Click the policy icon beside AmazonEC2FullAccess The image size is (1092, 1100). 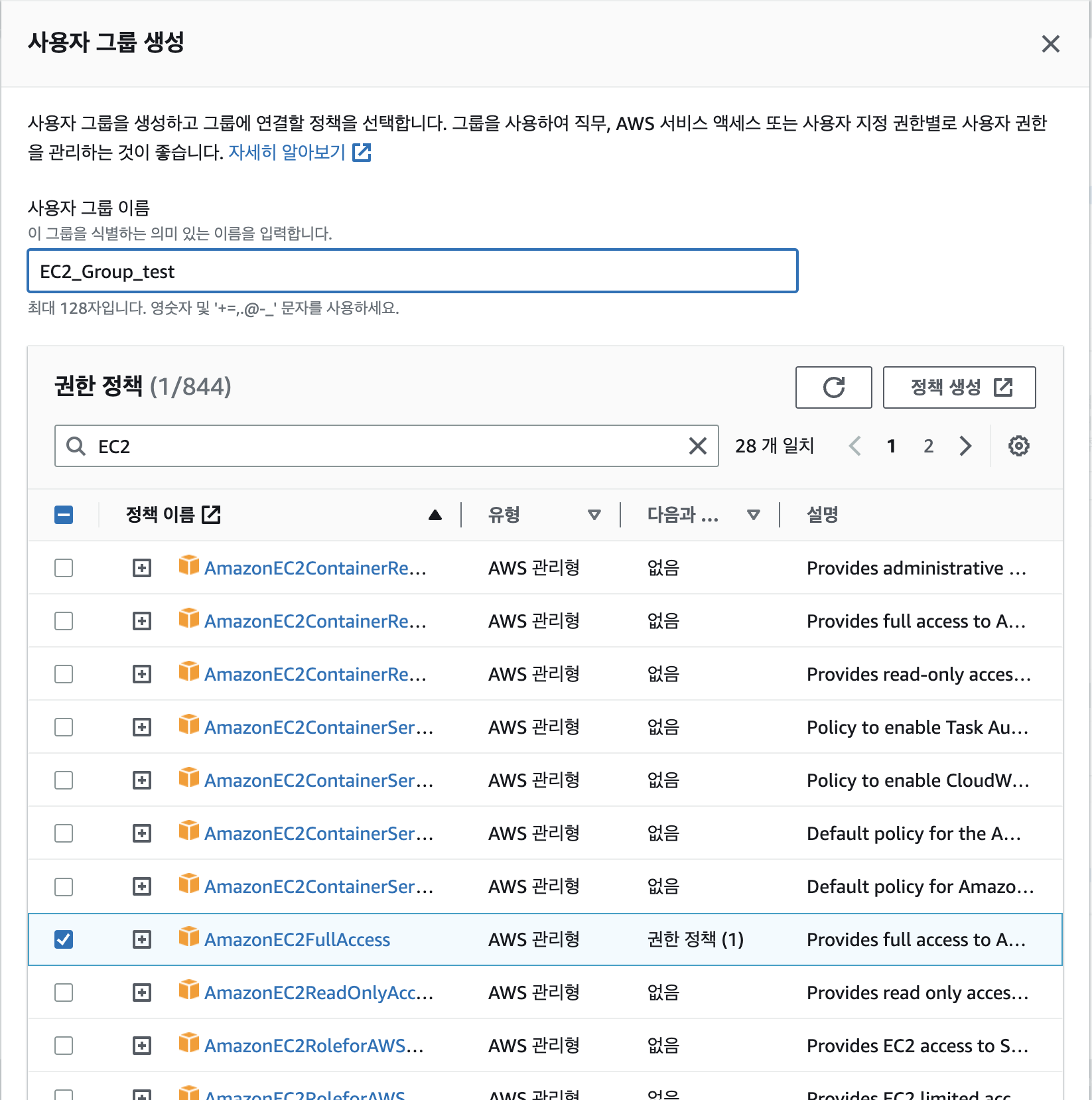[189, 936]
